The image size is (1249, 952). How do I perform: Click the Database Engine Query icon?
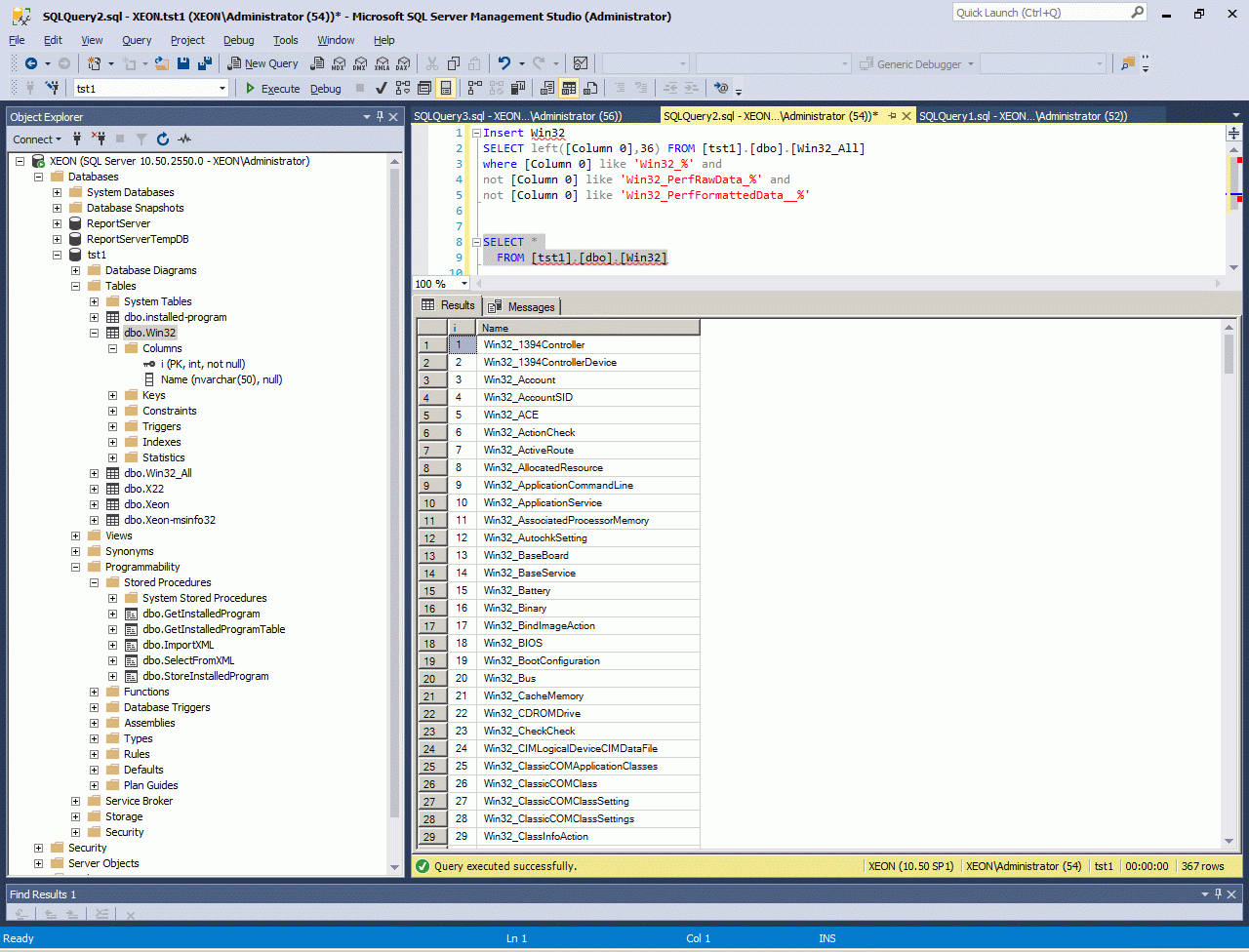pyautogui.click(x=317, y=63)
